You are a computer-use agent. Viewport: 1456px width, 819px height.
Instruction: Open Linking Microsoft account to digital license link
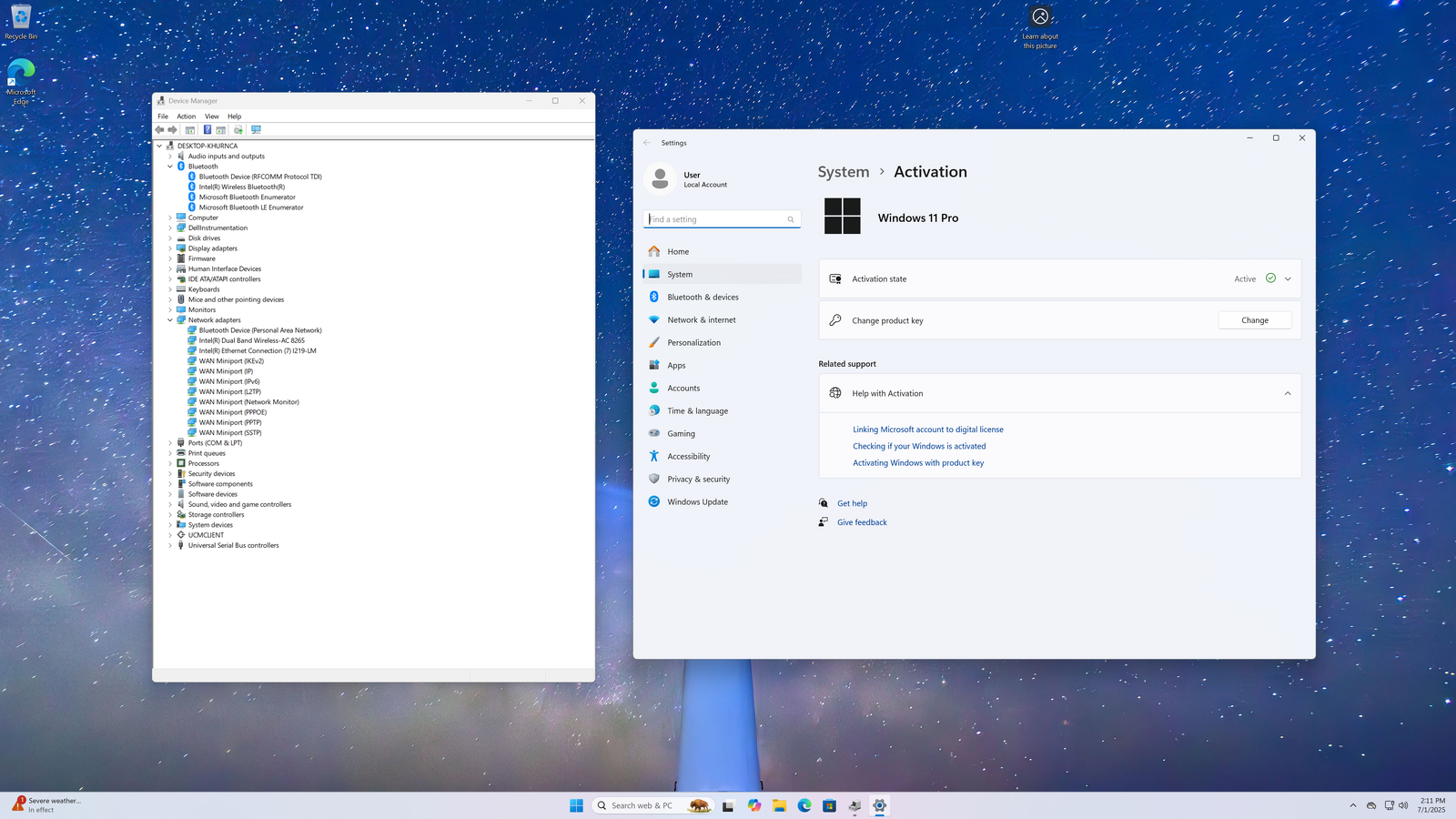(928, 430)
